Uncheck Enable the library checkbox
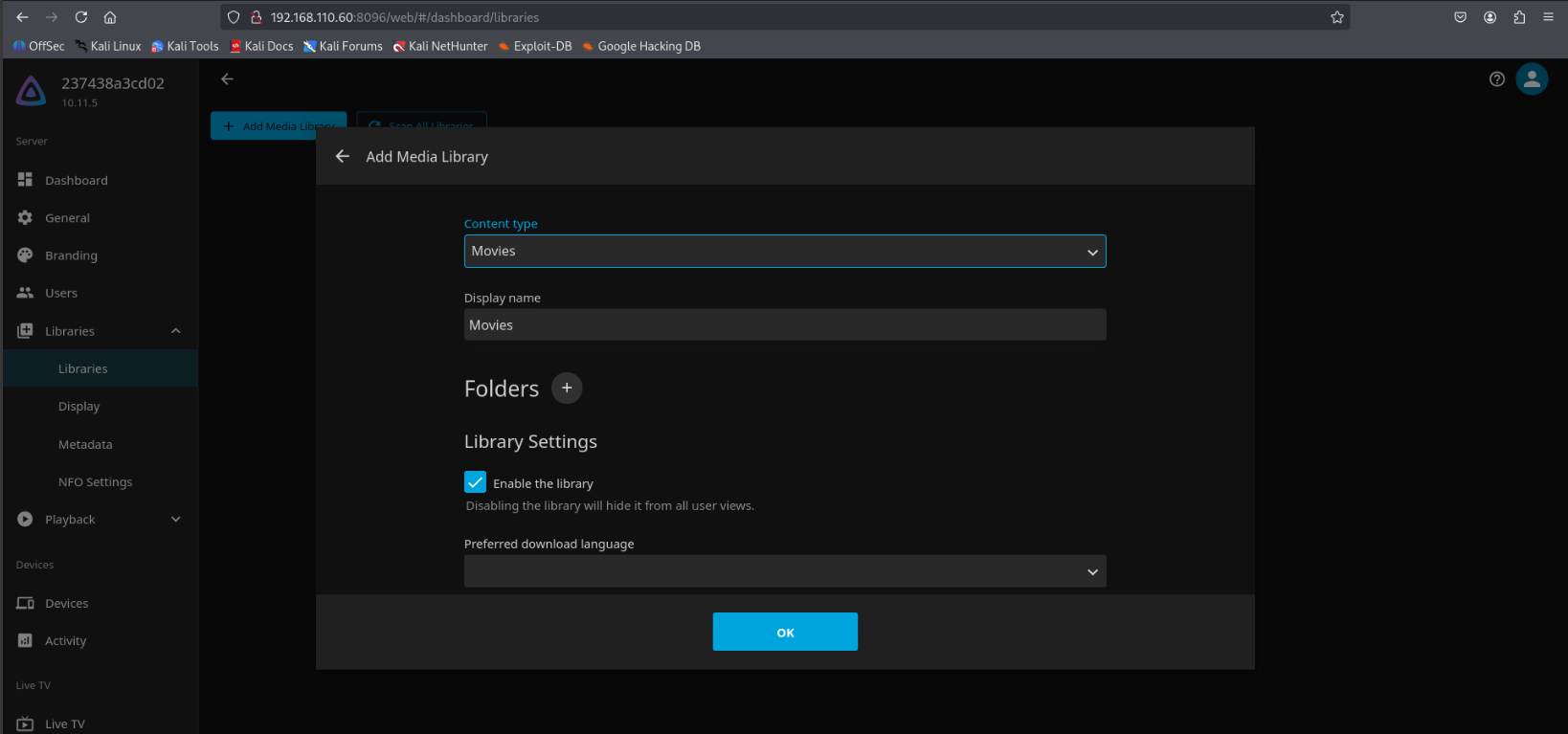Viewport: 1568px width, 734px height. (476, 482)
